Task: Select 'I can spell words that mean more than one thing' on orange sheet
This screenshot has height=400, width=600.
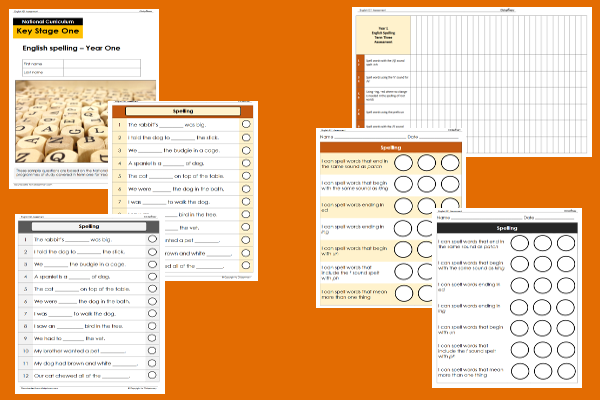Action: (354, 294)
